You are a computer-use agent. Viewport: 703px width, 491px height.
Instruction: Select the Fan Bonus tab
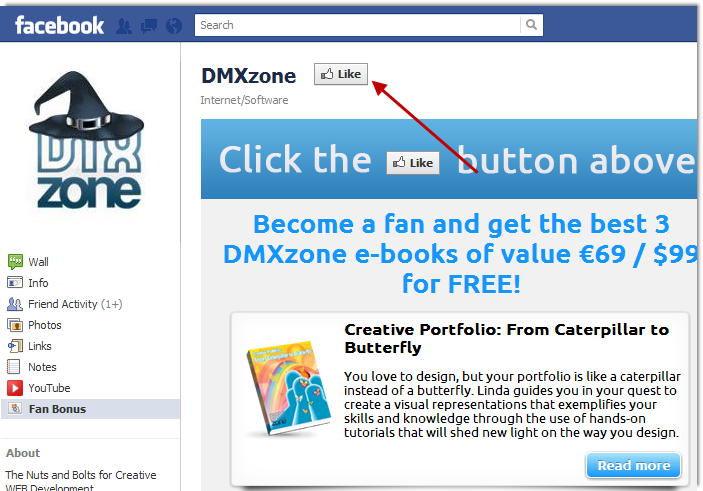[x=91, y=409]
